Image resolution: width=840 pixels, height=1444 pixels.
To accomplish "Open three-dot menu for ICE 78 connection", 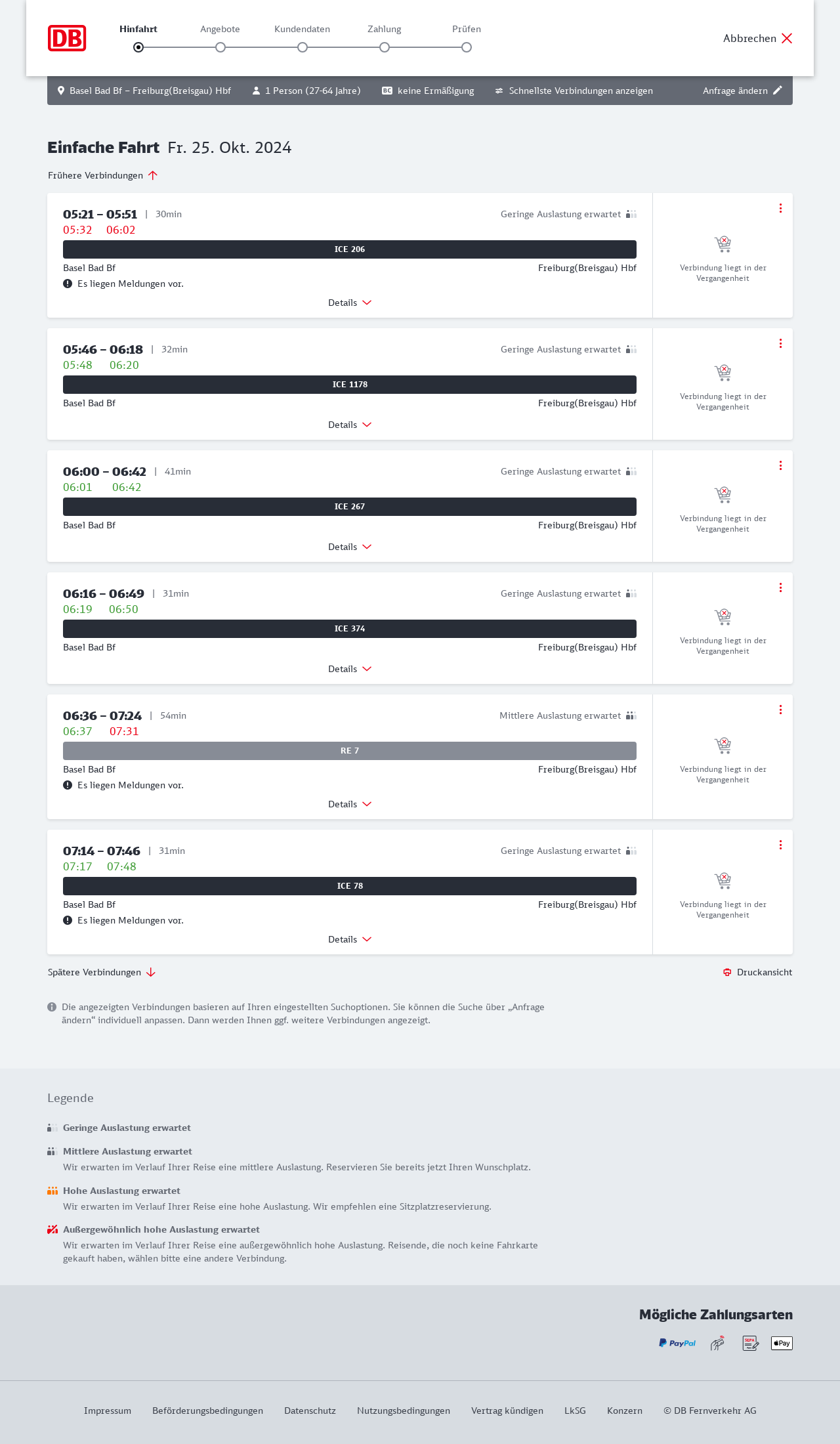I will point(780,845).
